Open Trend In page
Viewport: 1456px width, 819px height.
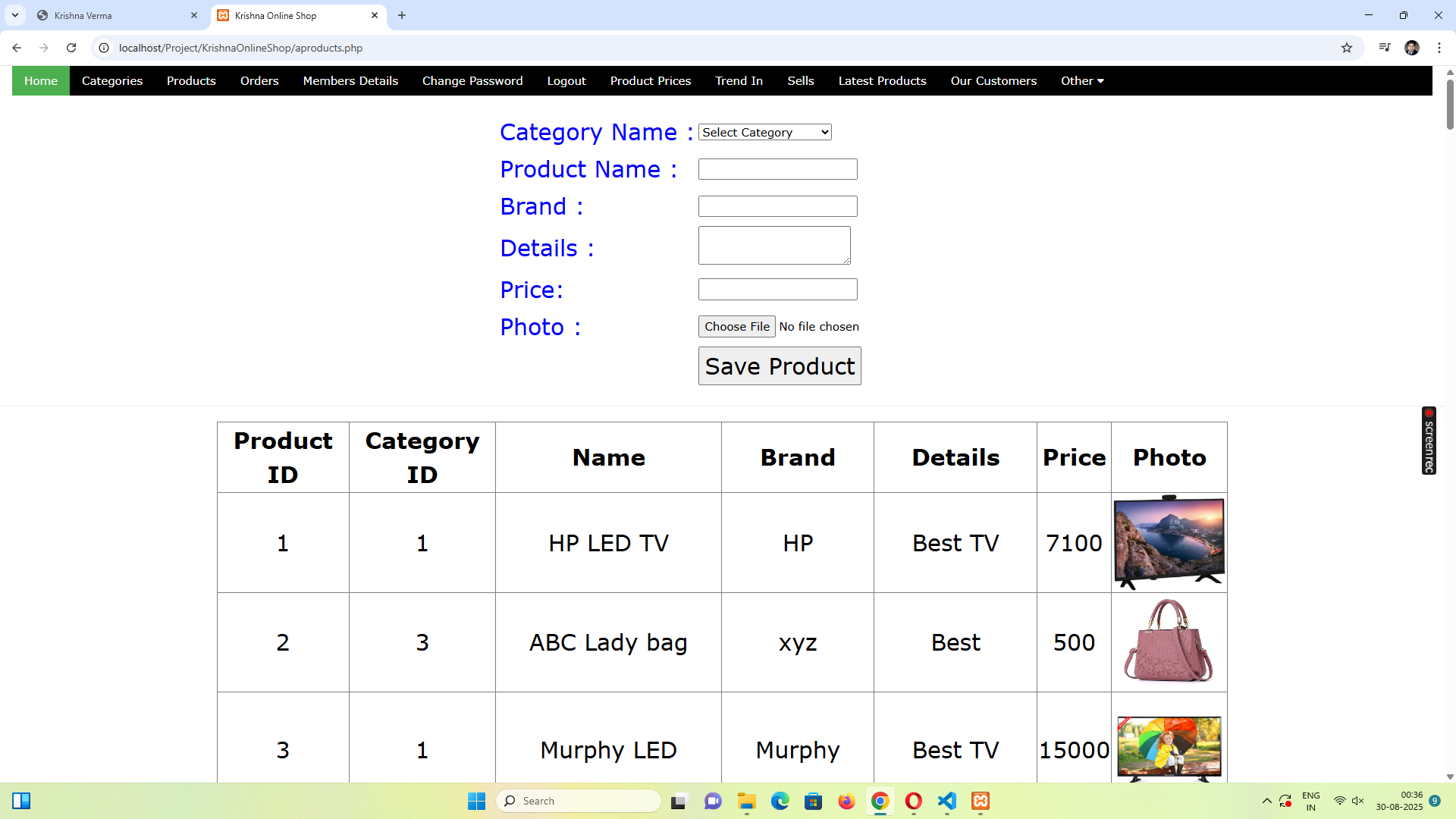pyautogui.click(x=739, y=80)
